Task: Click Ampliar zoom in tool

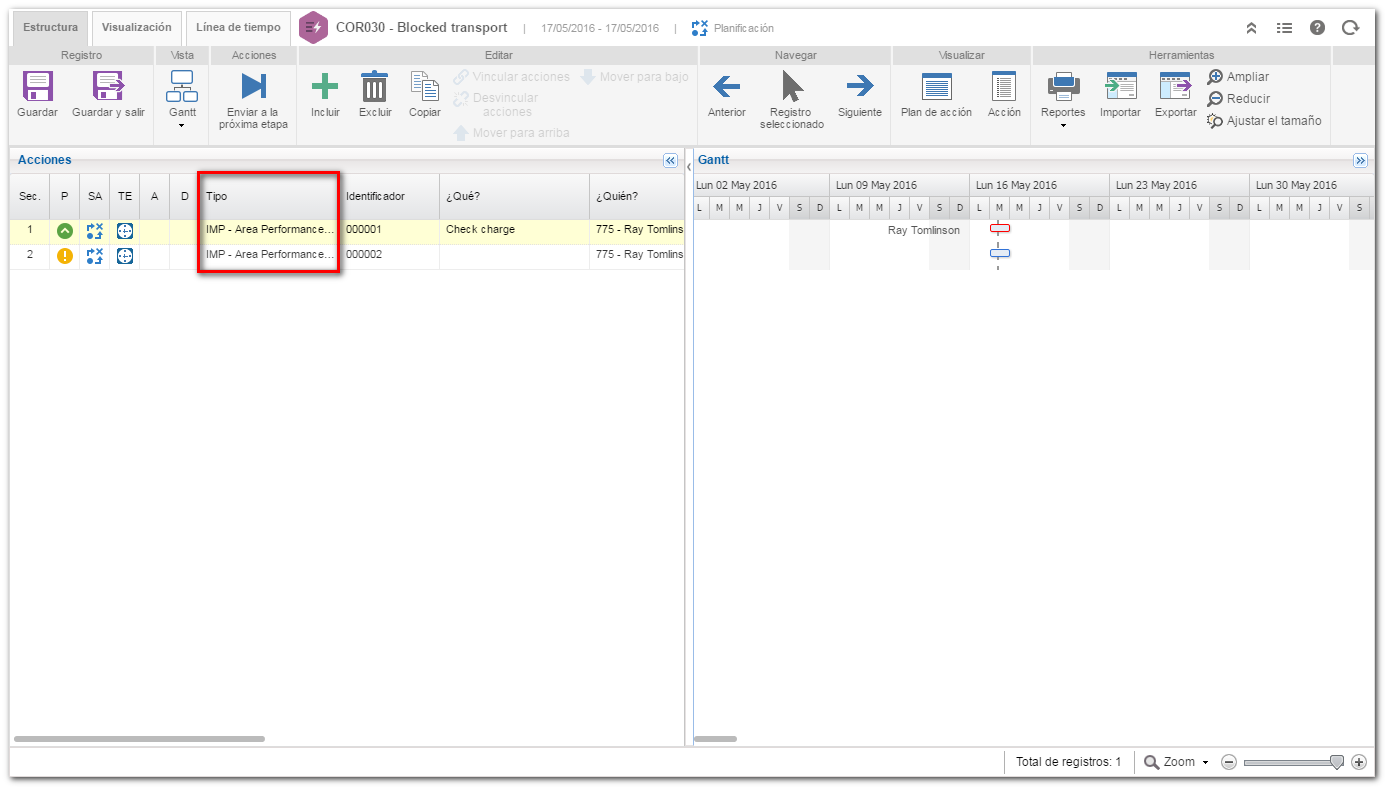Action: tap(1238, 77)
